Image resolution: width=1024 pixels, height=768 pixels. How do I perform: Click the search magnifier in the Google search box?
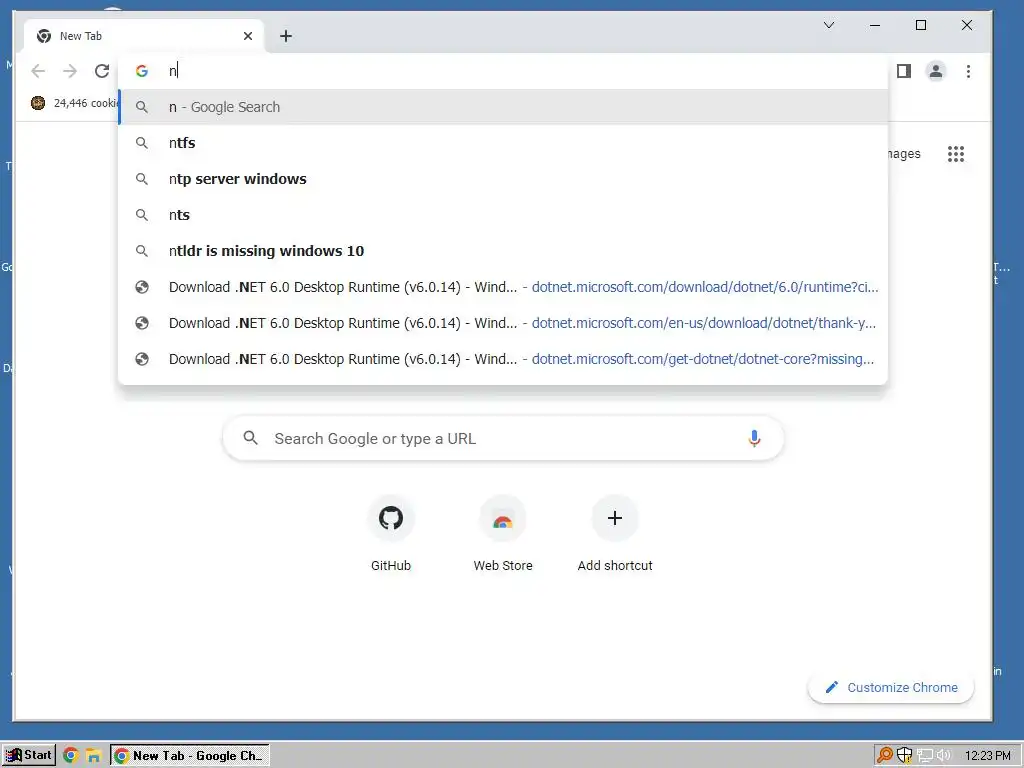(251, 438)
